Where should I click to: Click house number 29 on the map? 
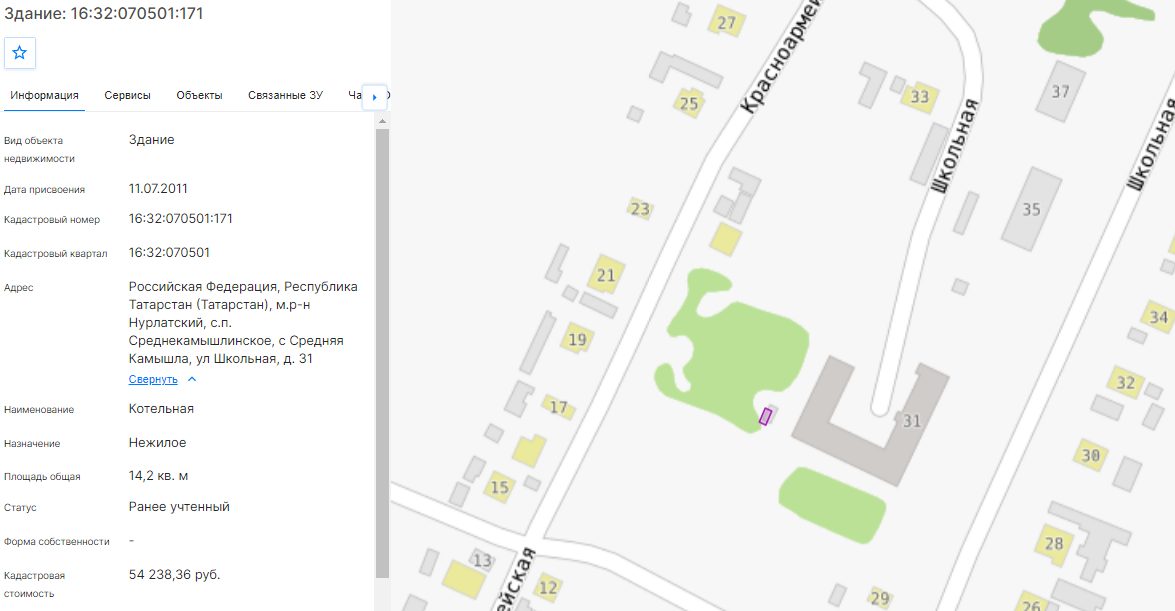tap(880, 598)
